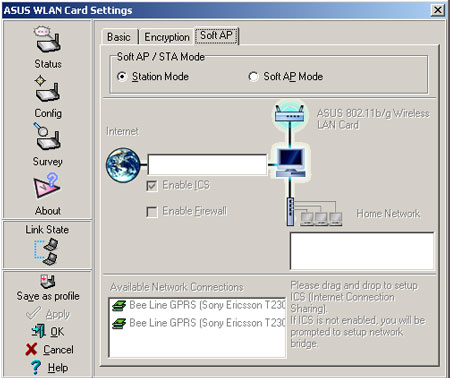
Task: Click the green Apply checkmark icon
Action: [x=33, y=313]
